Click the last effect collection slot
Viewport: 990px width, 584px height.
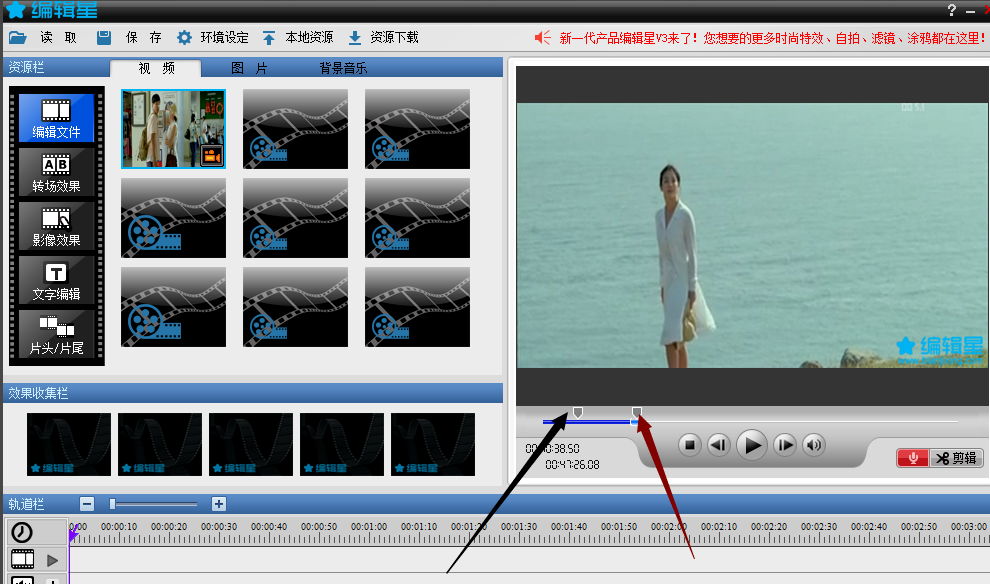[x=432, y=444]
